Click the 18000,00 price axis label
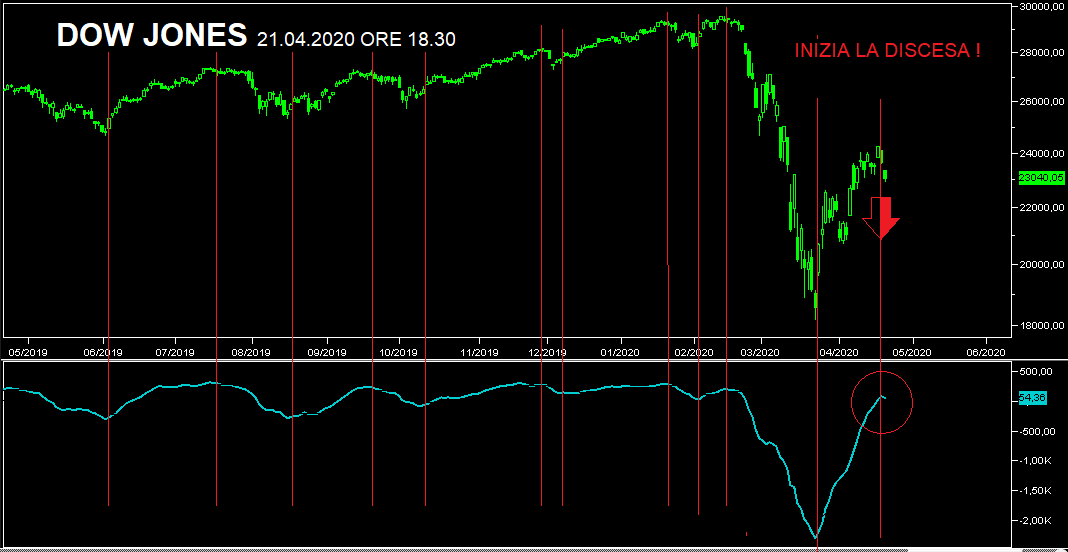 (x=1041, y=326)
